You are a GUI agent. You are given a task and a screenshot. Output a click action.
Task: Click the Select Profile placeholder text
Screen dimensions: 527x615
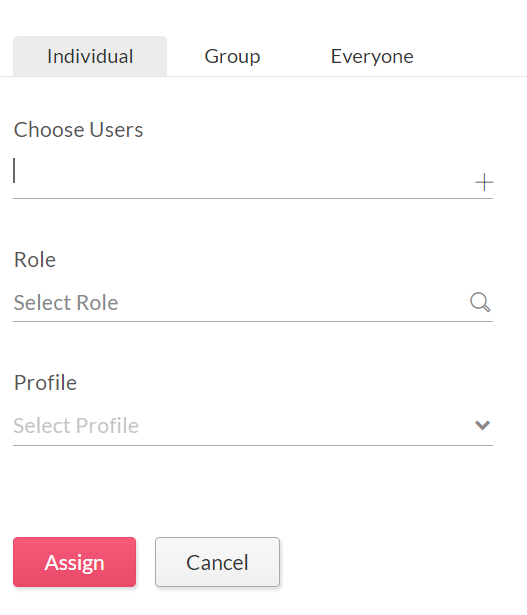point(76,426)
